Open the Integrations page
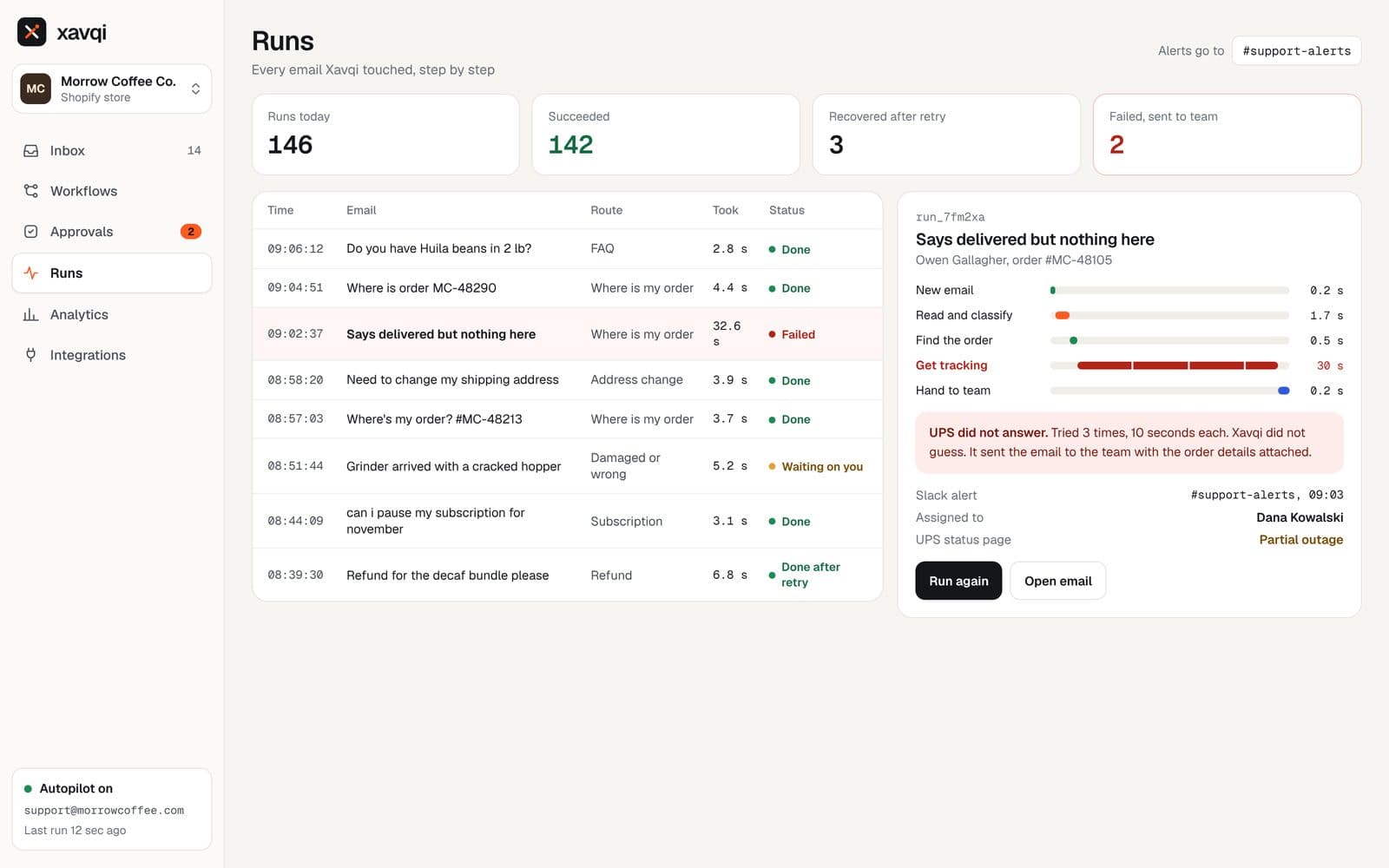Image resolution: width=1389 pixels, height=868 pixels. (112, 355)
